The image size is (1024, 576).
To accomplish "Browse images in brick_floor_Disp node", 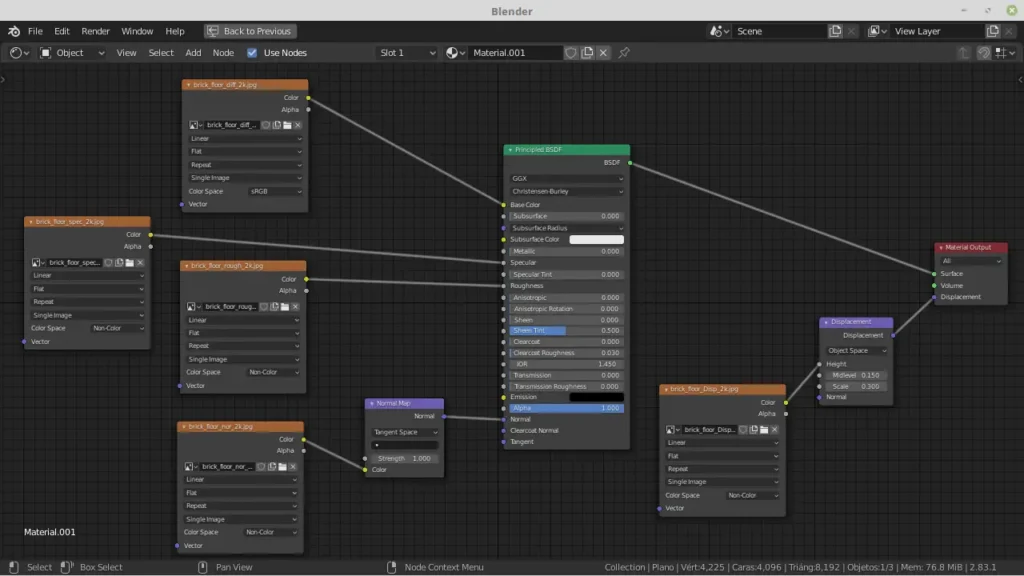I will [x=672, y=430].
